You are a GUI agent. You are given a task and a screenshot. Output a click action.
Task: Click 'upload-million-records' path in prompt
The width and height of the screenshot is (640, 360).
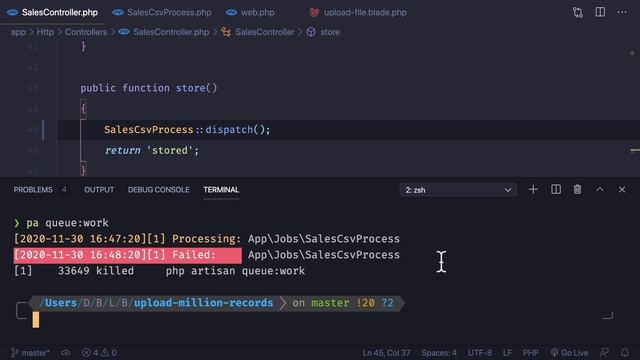(x=204, y=303)
